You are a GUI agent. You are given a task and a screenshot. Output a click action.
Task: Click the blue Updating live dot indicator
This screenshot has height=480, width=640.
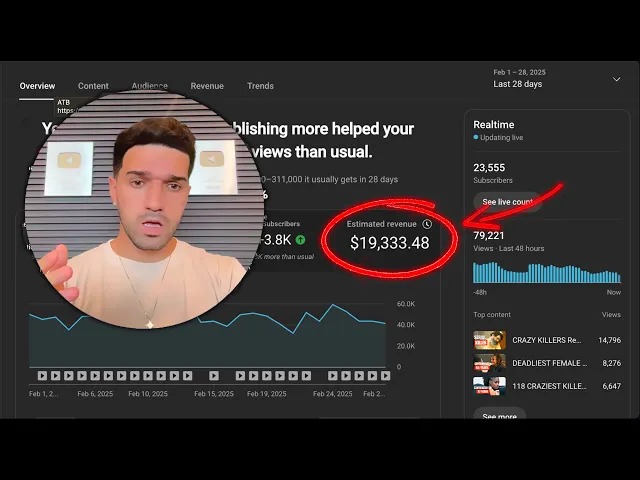pyautogui.click(x=476, y=137)
